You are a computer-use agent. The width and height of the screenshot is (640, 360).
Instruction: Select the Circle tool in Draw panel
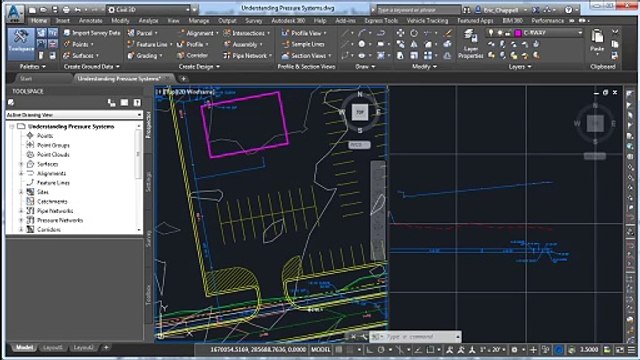pos(362,44)
